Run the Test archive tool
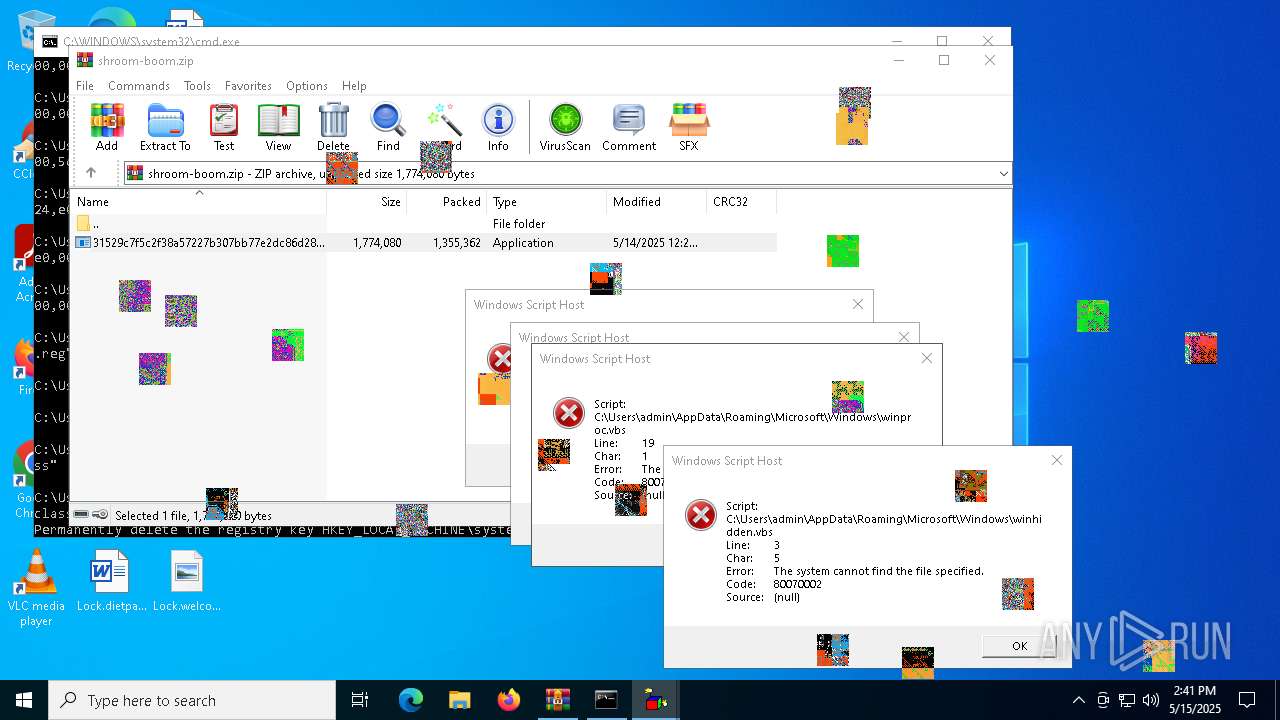 tap(224, 127)
